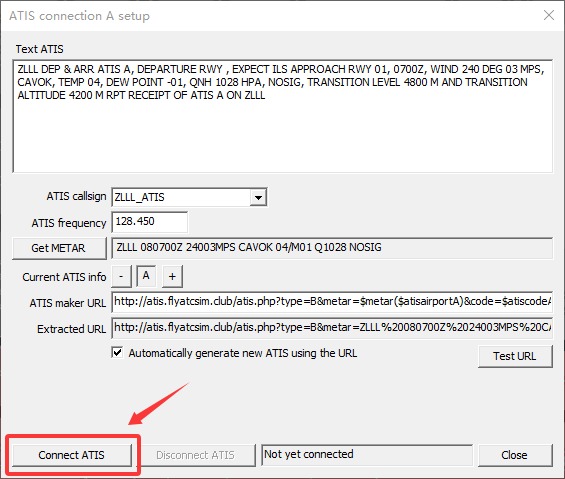Click the grayed-out Disconnect ATIS button

click(196, 455)
